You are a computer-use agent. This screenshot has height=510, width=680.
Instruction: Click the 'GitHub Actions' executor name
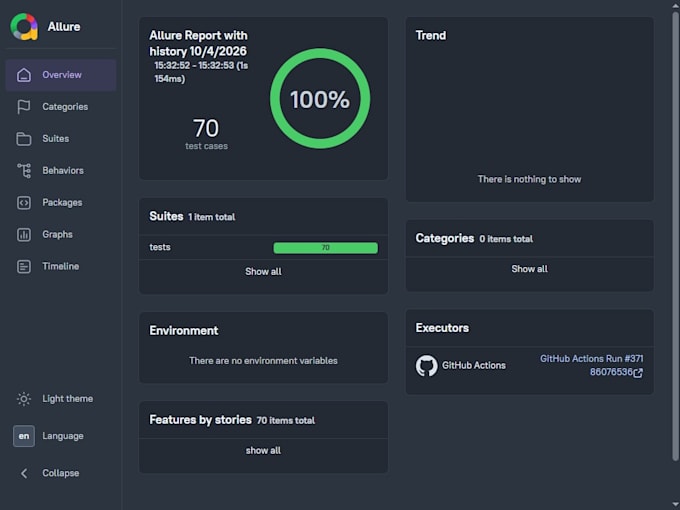[474, 366]
